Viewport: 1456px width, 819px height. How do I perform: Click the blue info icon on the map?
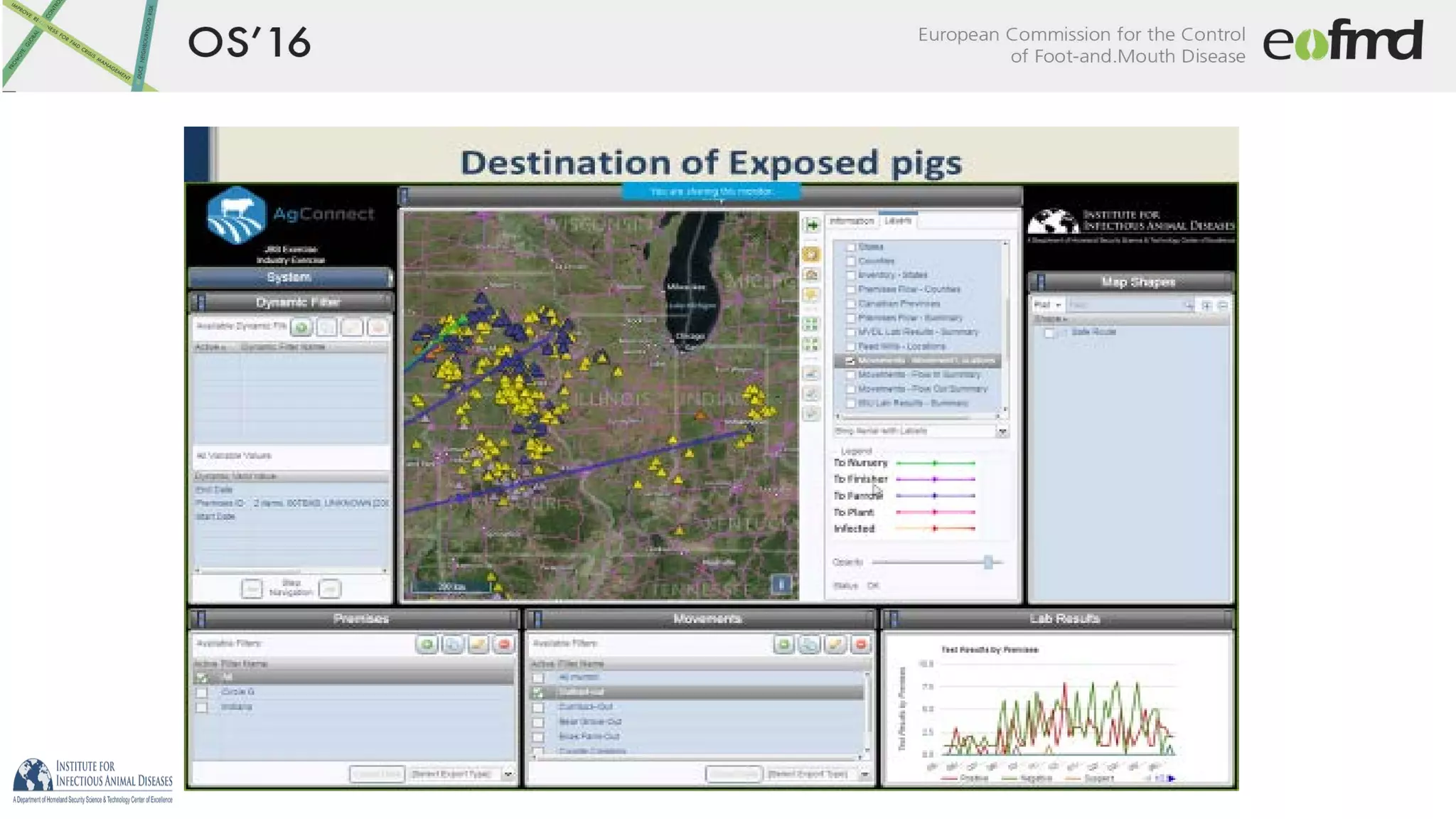(x=781, y=584)
